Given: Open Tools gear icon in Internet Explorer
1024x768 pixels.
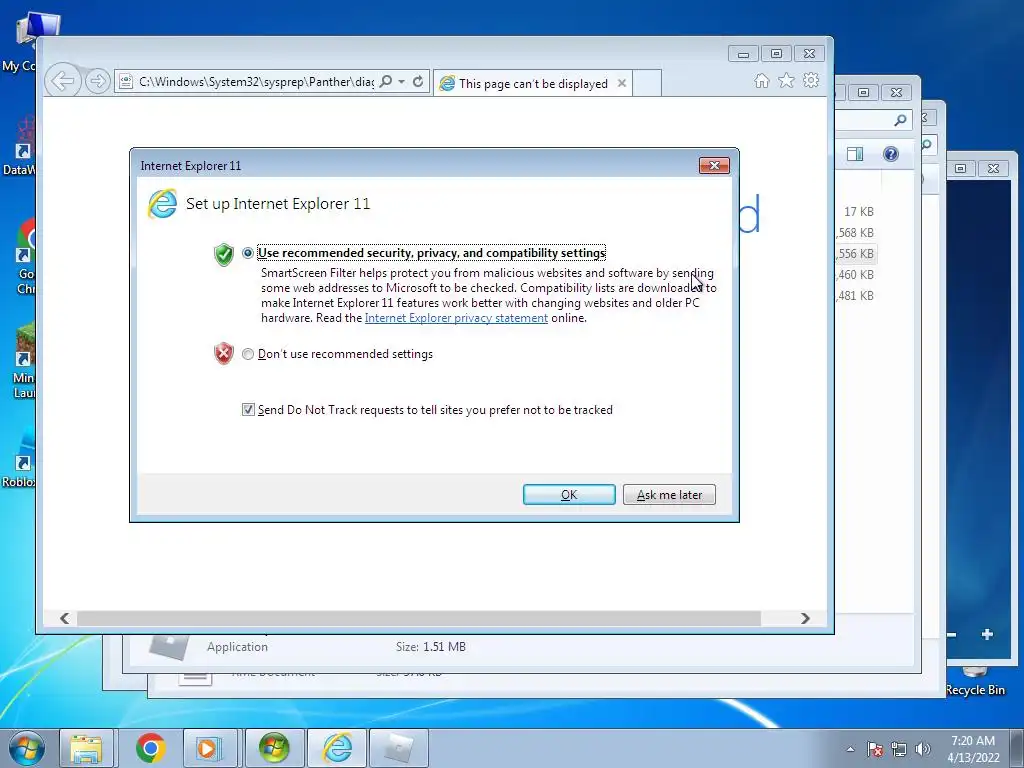Looking at the screenshot, I should coord(811,80).
